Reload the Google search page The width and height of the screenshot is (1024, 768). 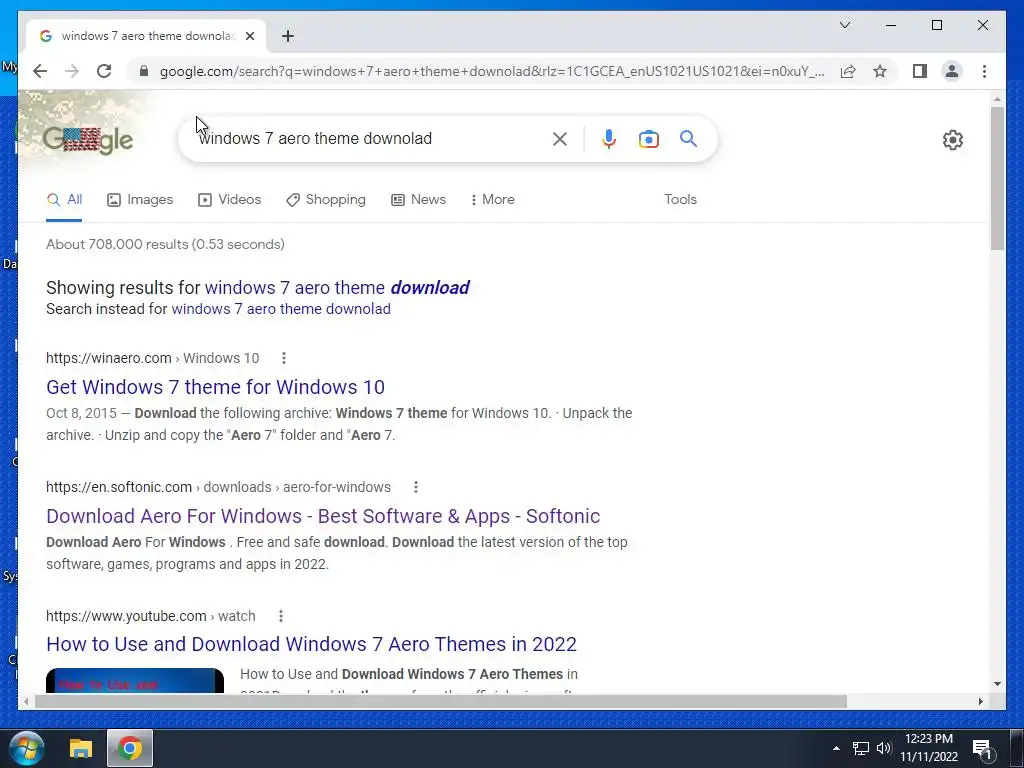(104, 71)
